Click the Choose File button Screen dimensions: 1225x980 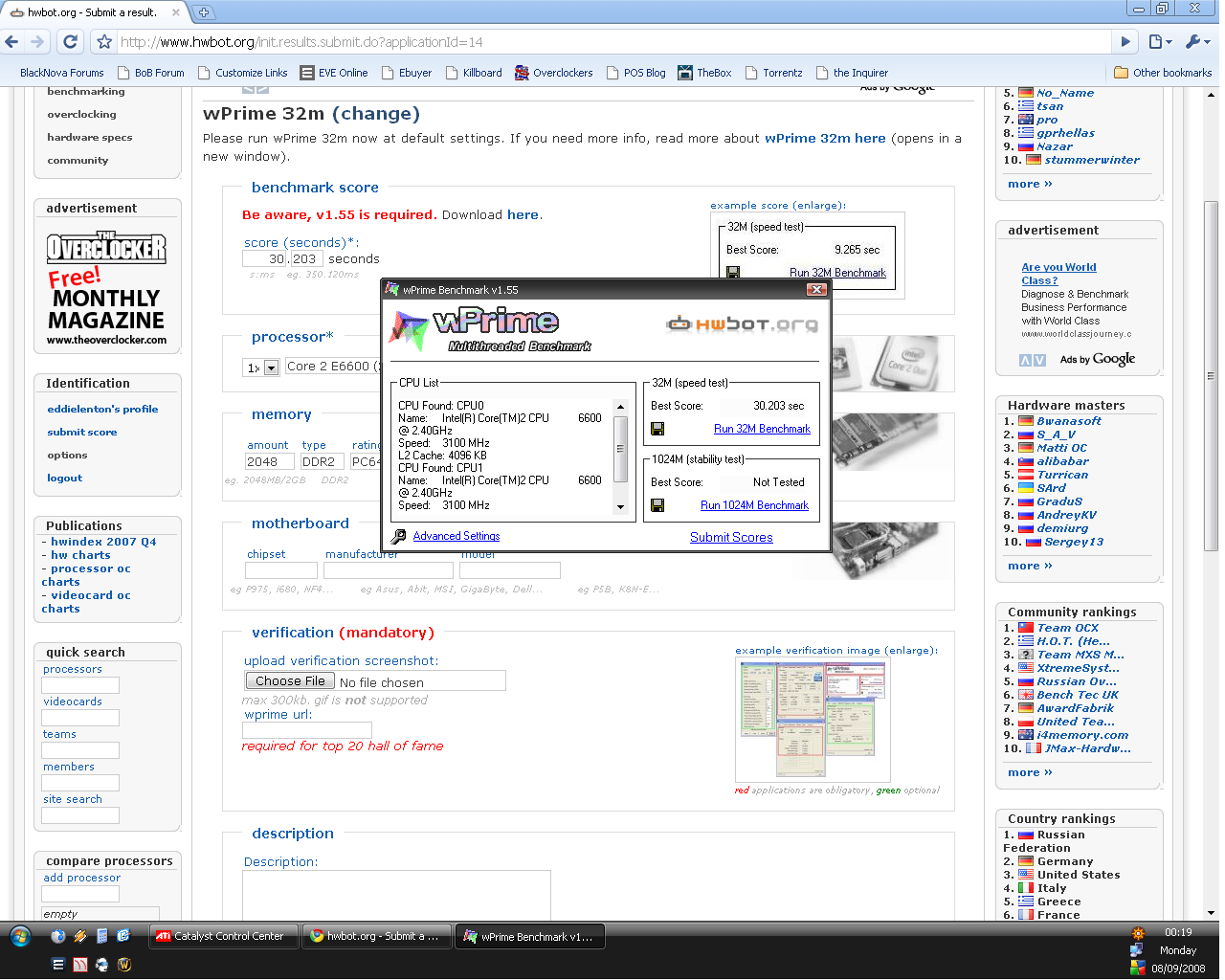[x=290, y=680]
